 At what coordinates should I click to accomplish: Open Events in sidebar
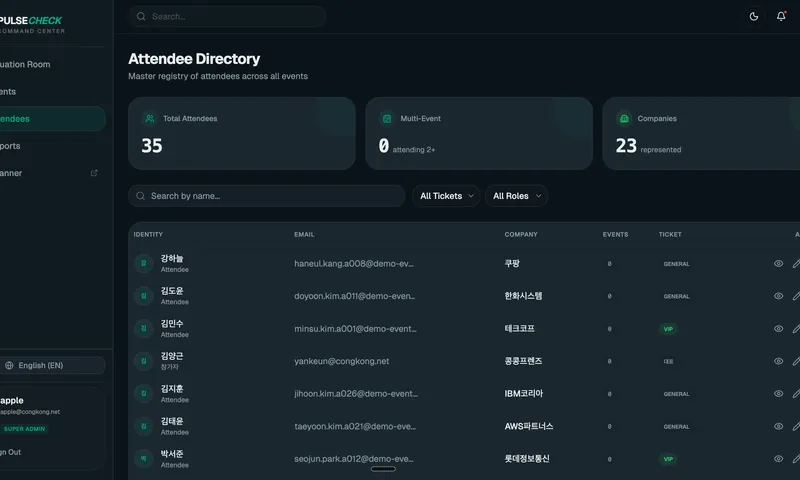coord(52,91)
